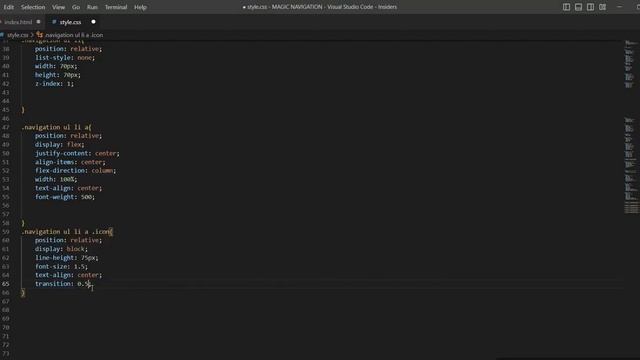This screenshot has width=640, height=360.
Task: Toggle primary sidebar layout icon
Action: click(566, 7)
